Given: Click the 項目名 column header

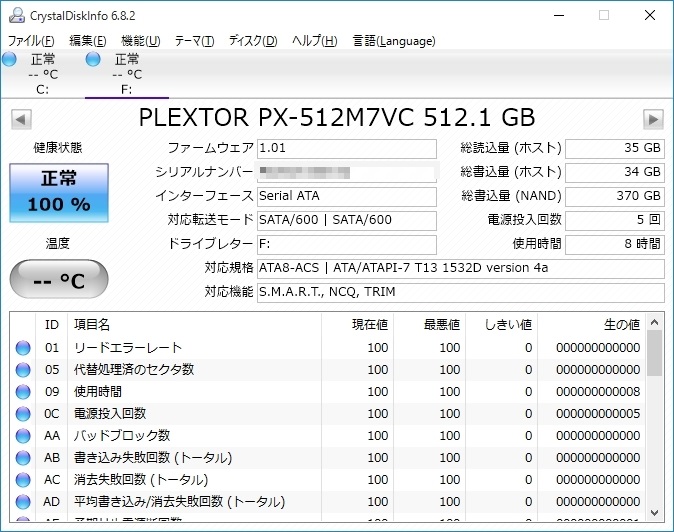Looking at the screenshot, I should click(x=194, y=324).
